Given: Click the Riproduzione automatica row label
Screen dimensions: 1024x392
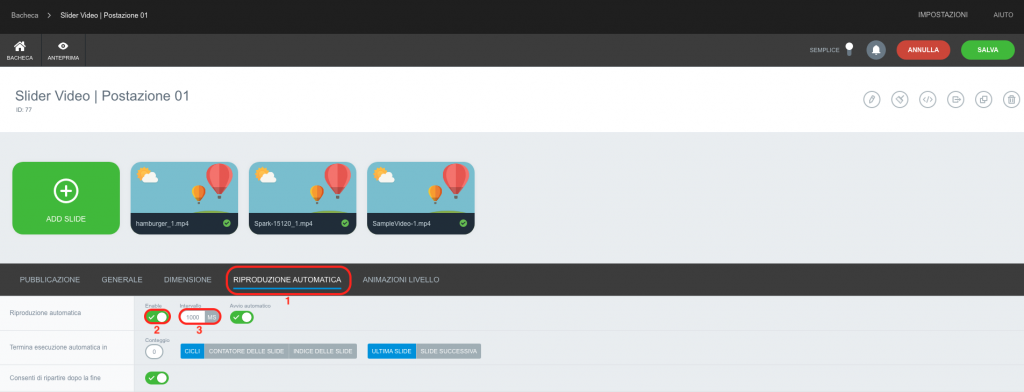Looking at the screenshot, I should pyautogui.click(x=45, y=313).
